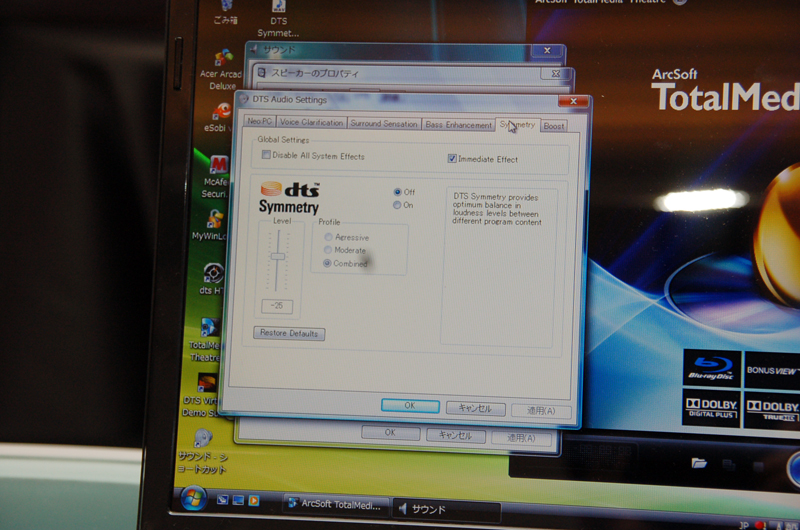This screenshot has width=800, height=530.
Task: Open the eSobi desktop icon
Action: pos(218,117)
